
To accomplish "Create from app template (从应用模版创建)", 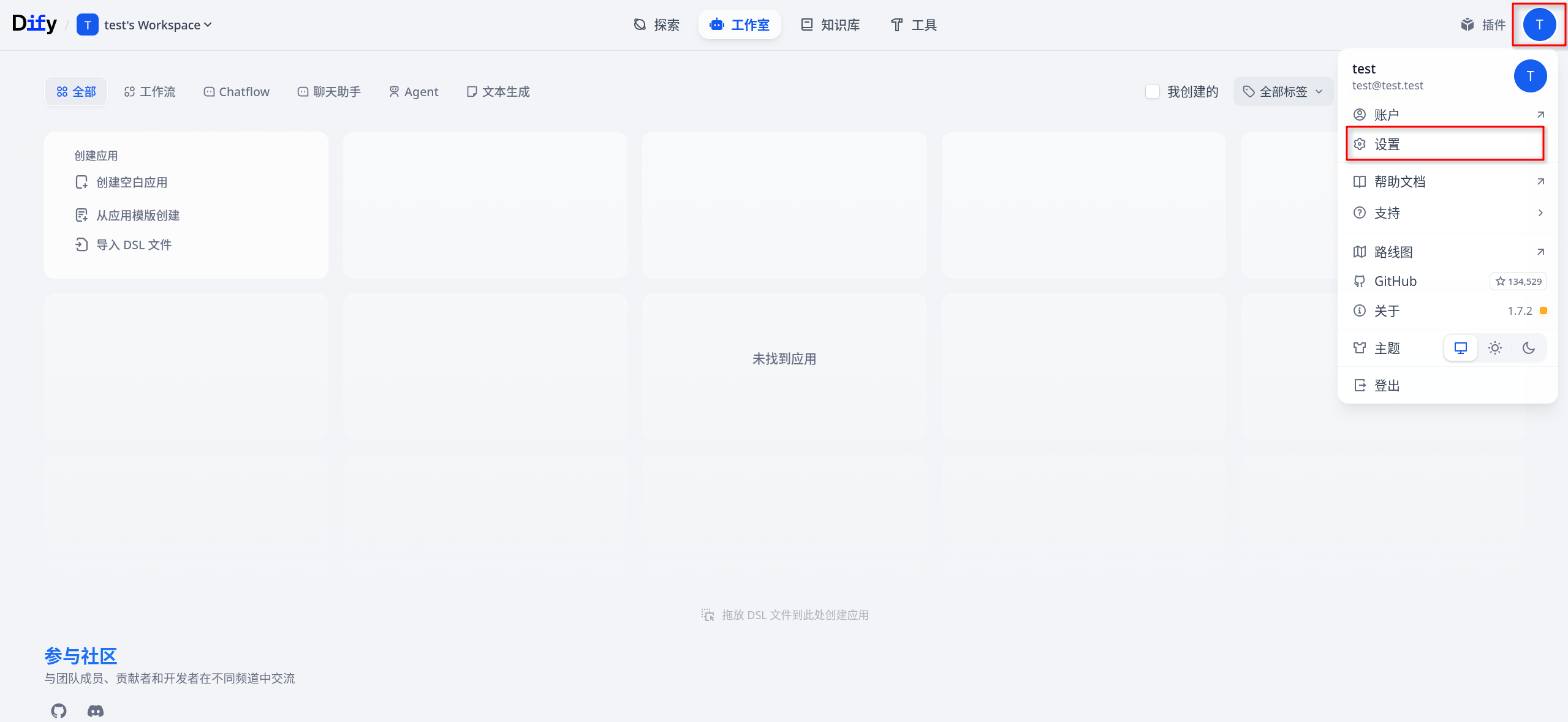I will pos(137,215).
